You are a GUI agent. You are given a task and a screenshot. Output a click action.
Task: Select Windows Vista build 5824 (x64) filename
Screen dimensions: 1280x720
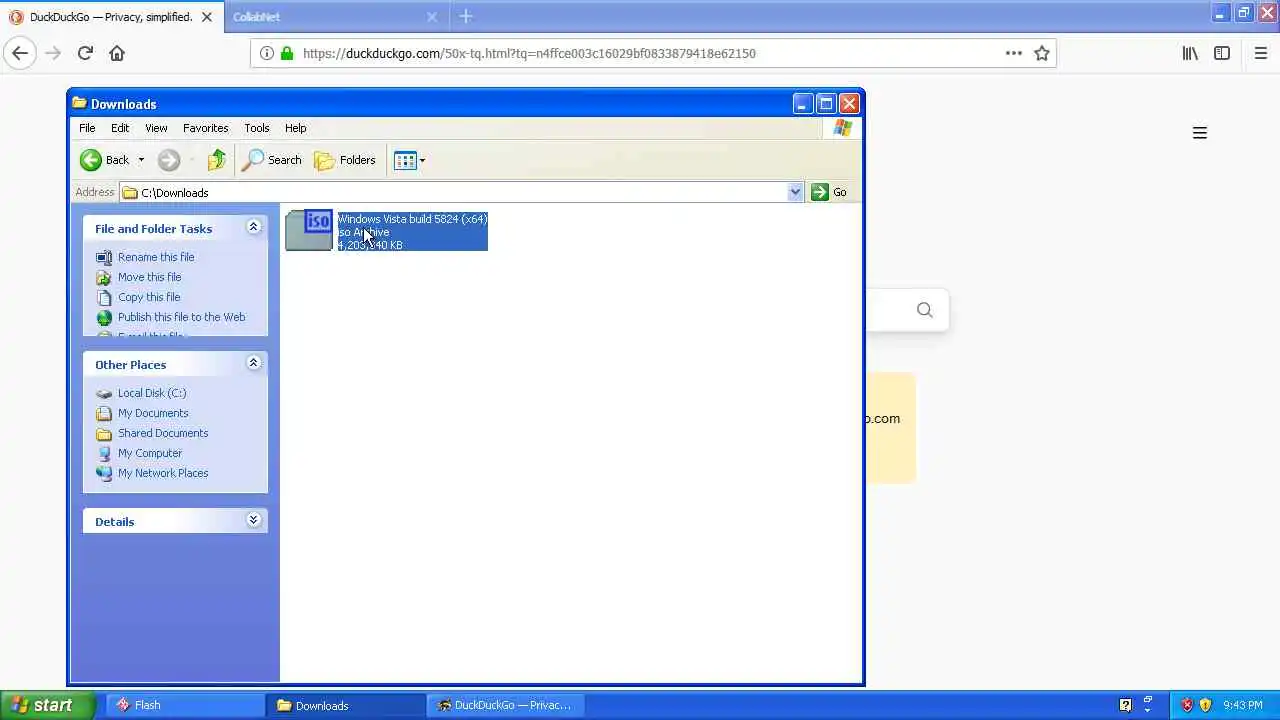click(x=412, y=219)
